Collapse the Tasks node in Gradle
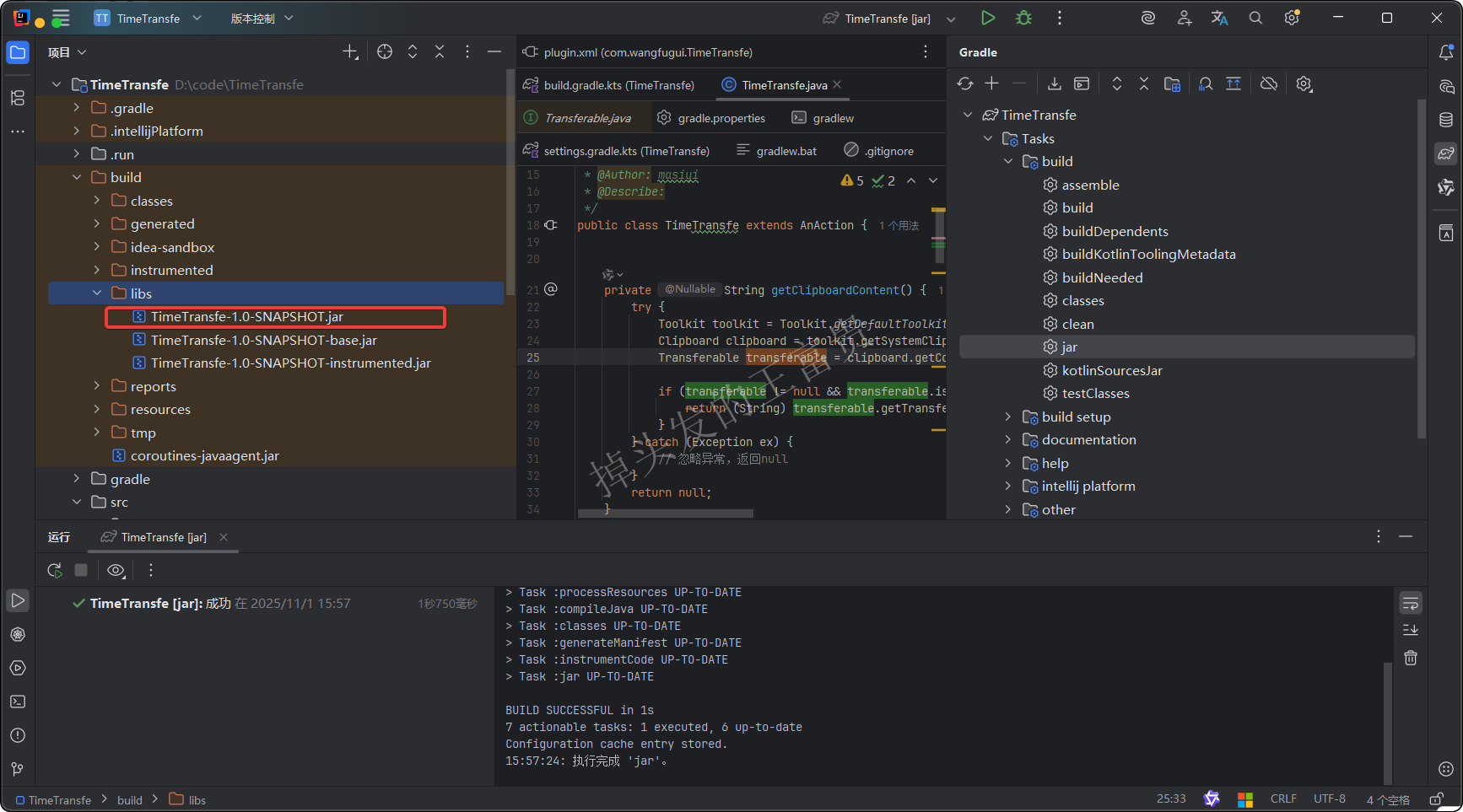Screen dimensions: 1463x812 987,138
